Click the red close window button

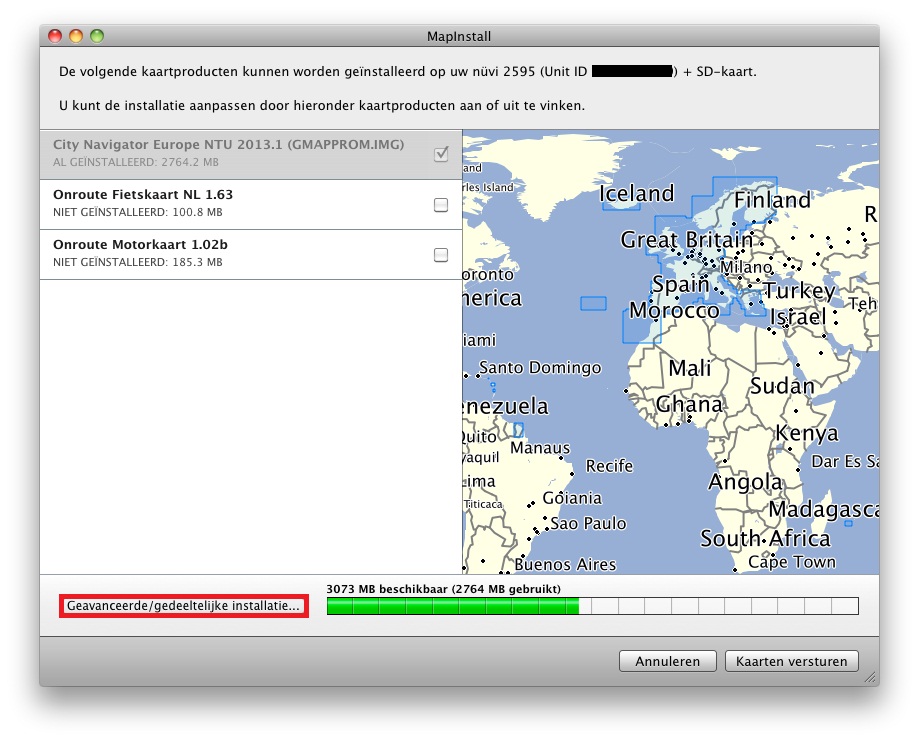[x=55, y=36]
